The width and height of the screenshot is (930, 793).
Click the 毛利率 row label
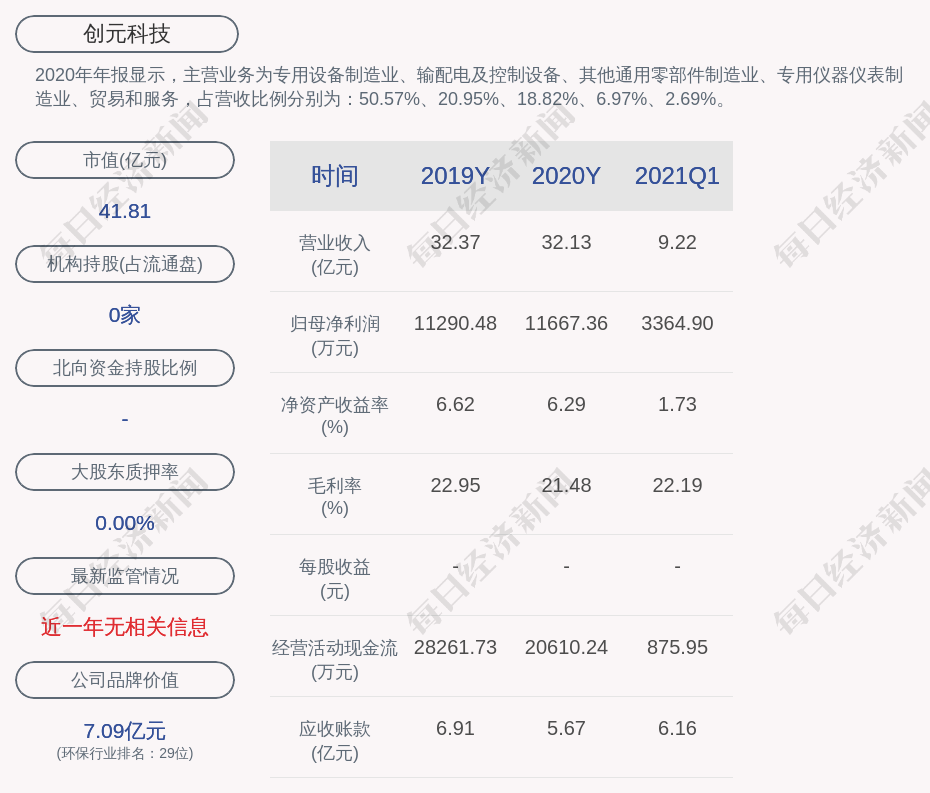coord(335,496)
